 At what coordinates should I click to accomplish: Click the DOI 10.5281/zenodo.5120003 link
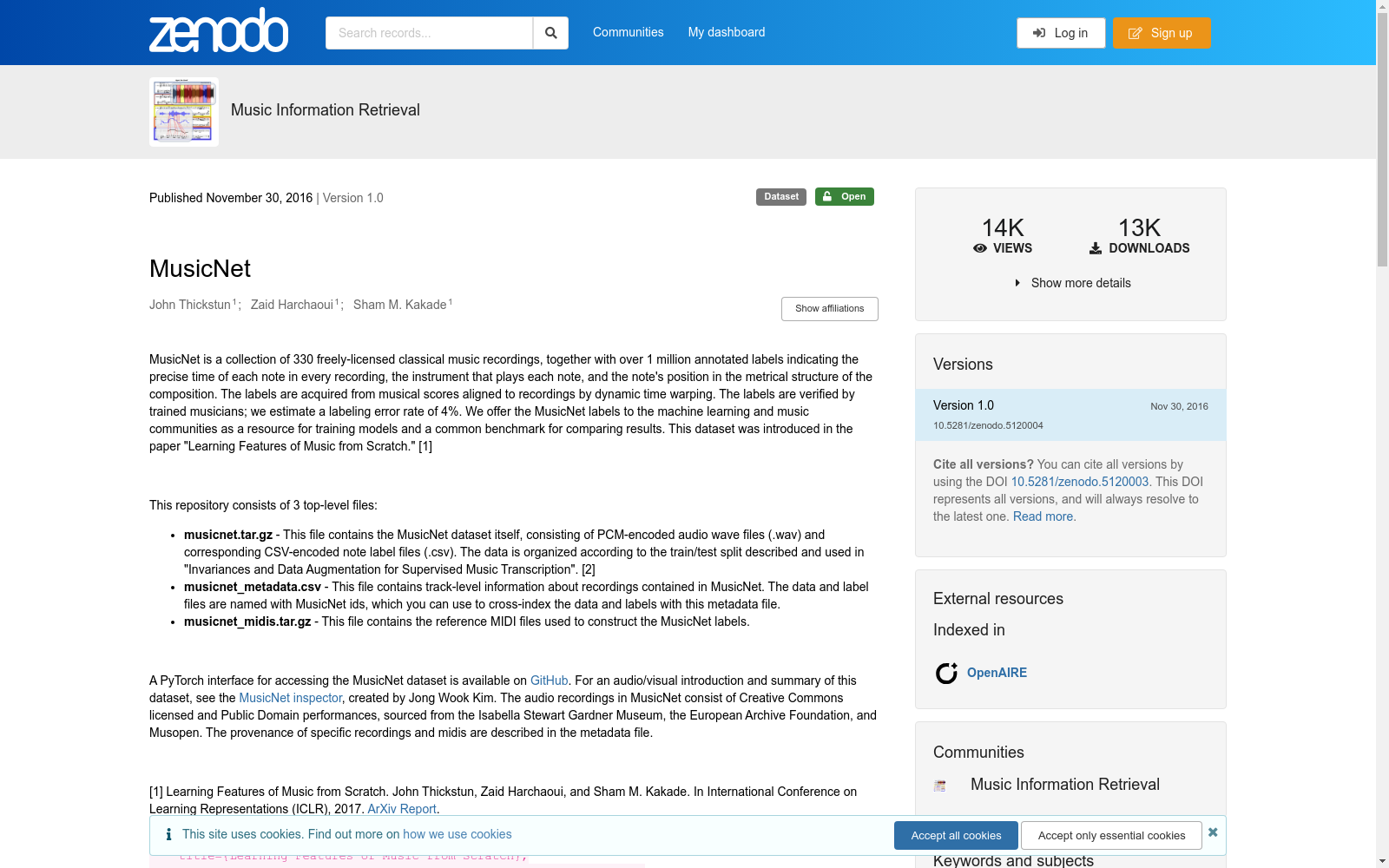pyautogui.click(x=1080, y=482)
